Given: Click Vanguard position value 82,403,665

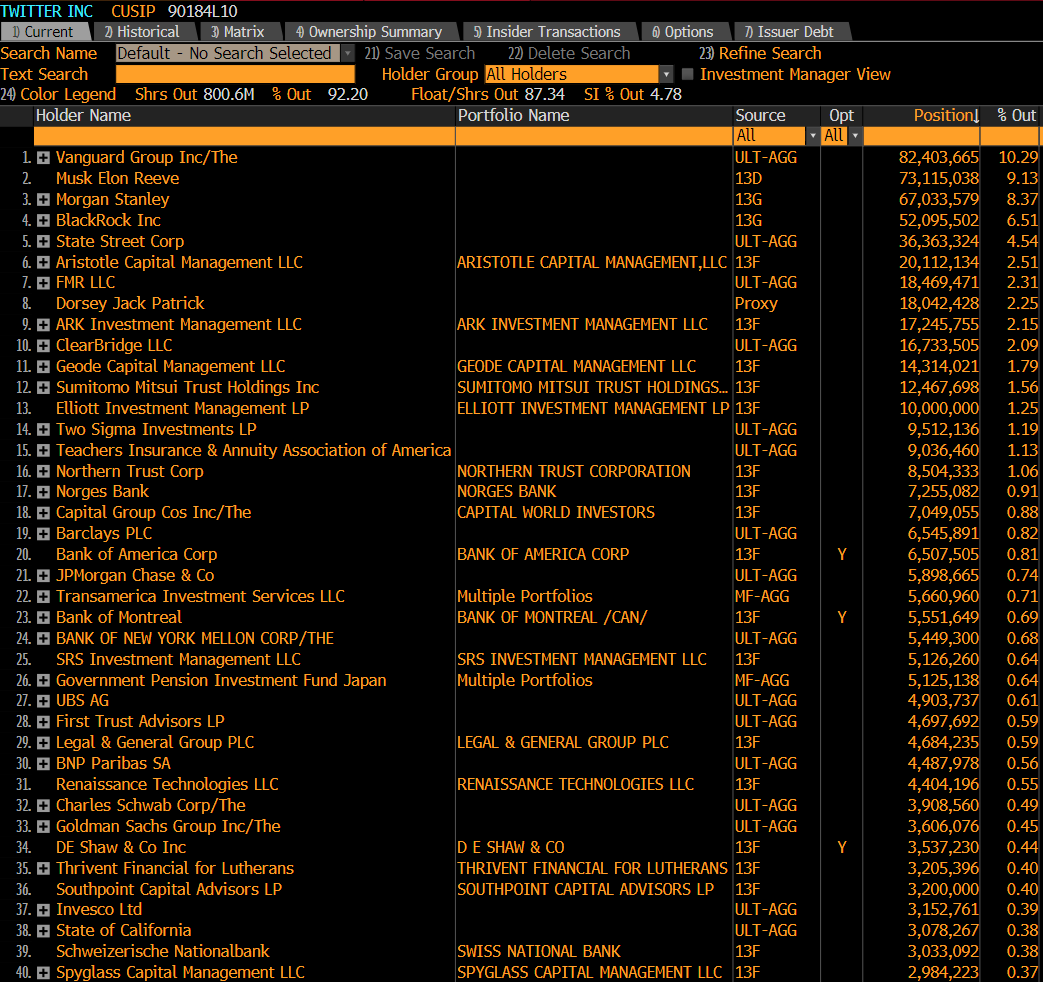Looking at the screenshot, I should click(939, 158).
